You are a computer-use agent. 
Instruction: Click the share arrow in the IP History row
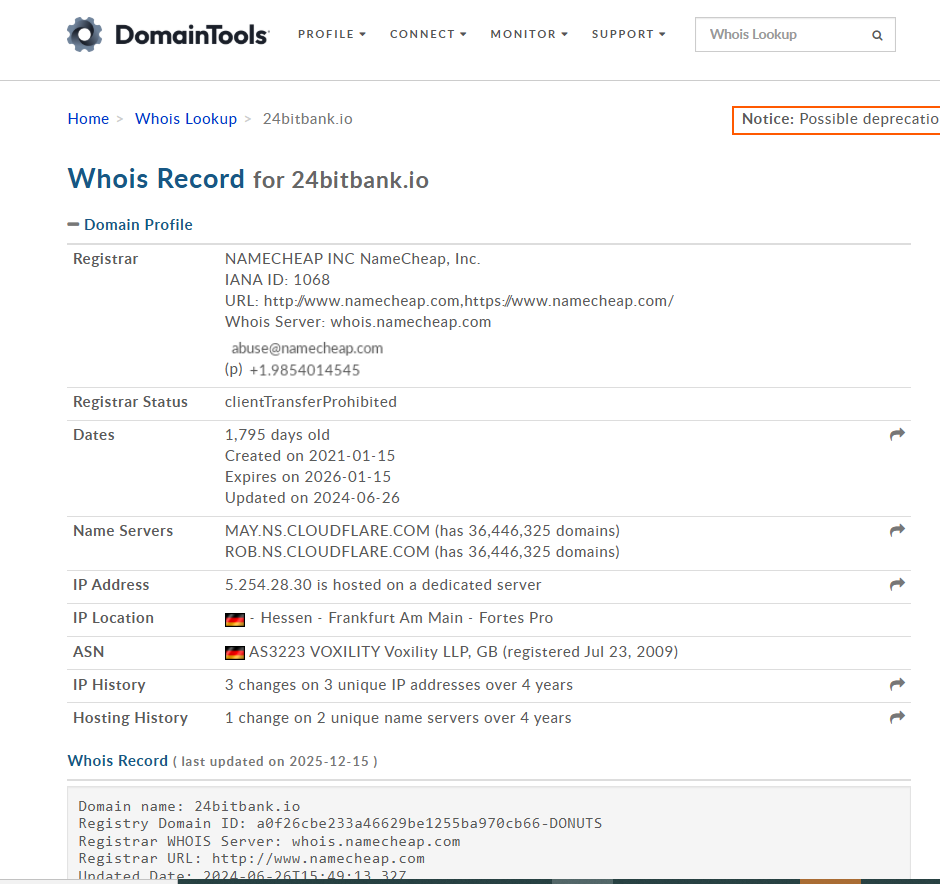coord(897,684)
